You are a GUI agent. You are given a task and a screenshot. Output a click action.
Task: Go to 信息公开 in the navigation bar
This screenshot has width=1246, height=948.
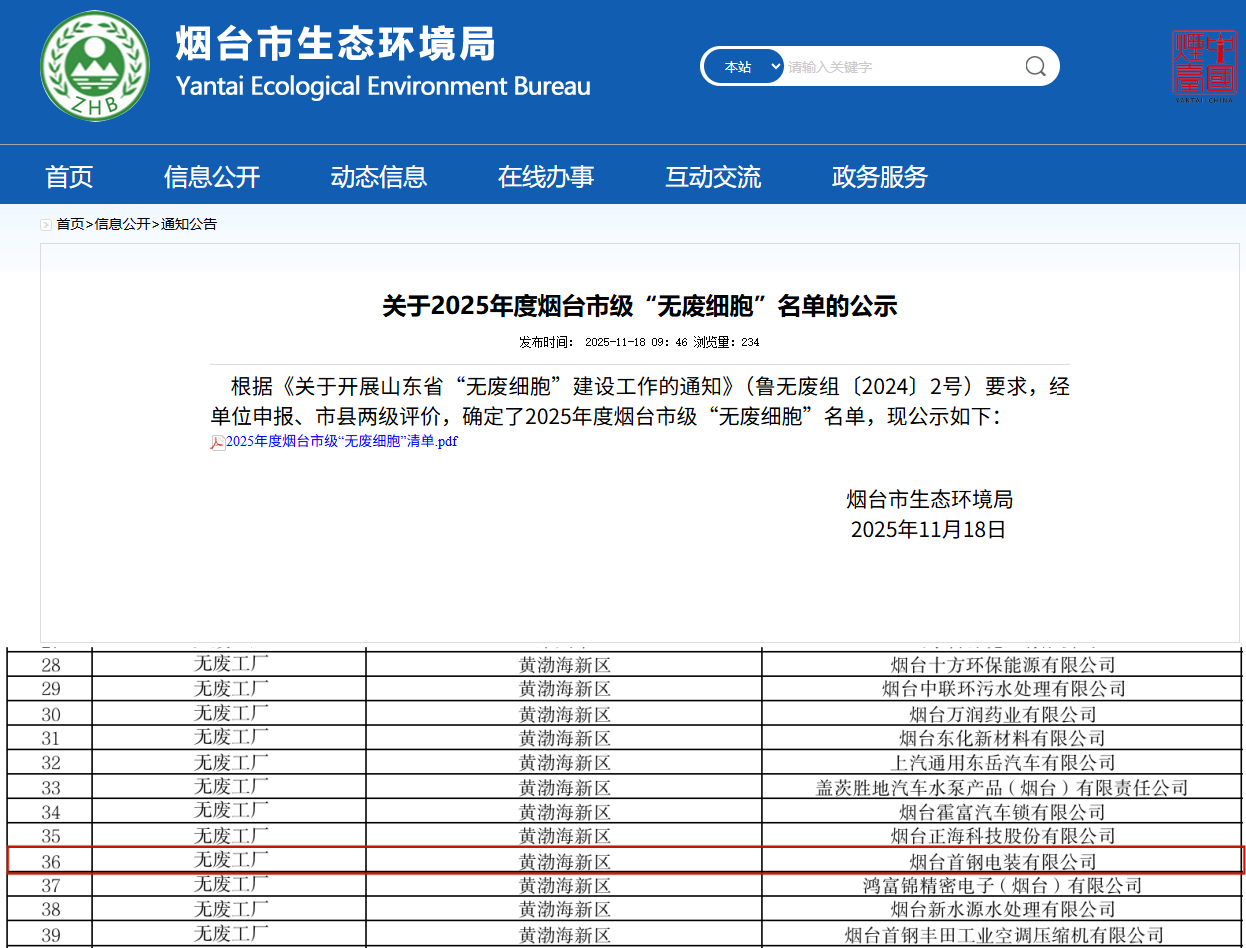pos(212,177)
